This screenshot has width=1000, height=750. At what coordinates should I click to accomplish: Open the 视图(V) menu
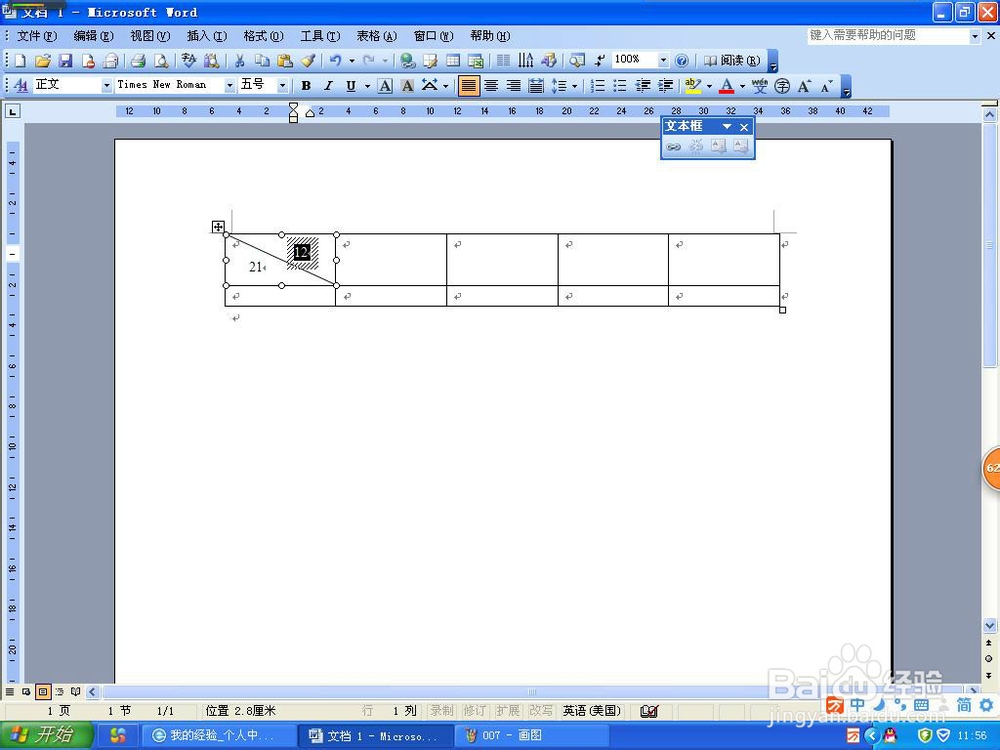(x=150, y=36)
